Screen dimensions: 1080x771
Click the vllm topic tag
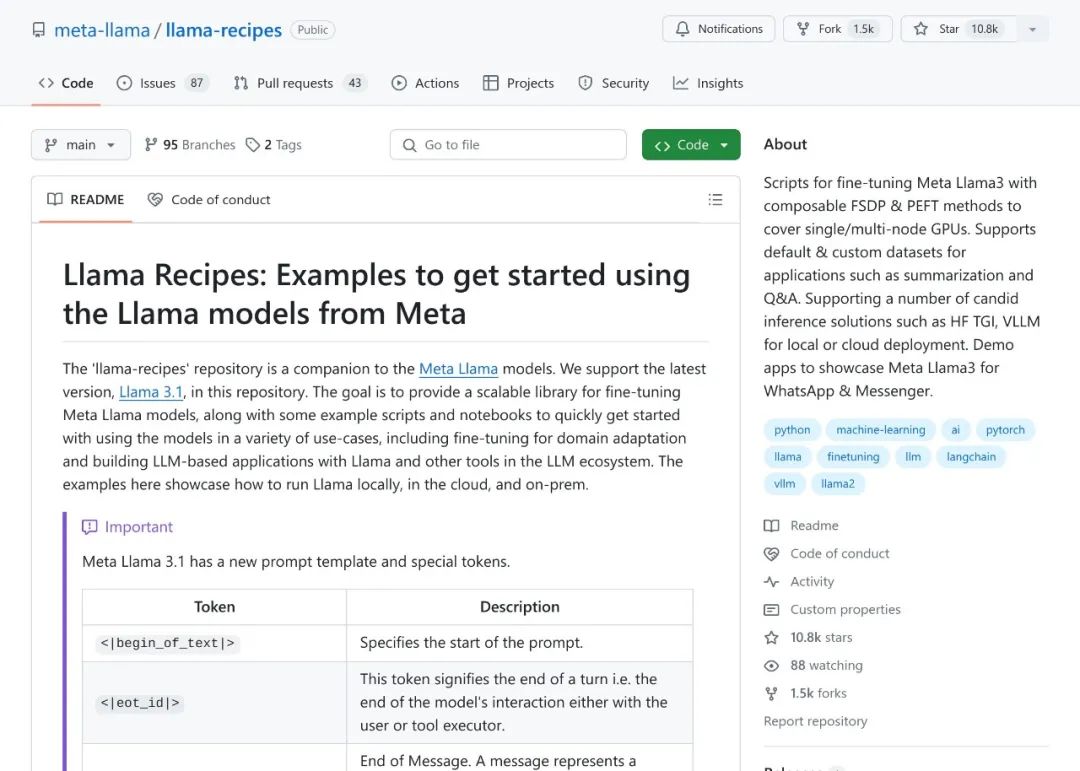[785, 484]
